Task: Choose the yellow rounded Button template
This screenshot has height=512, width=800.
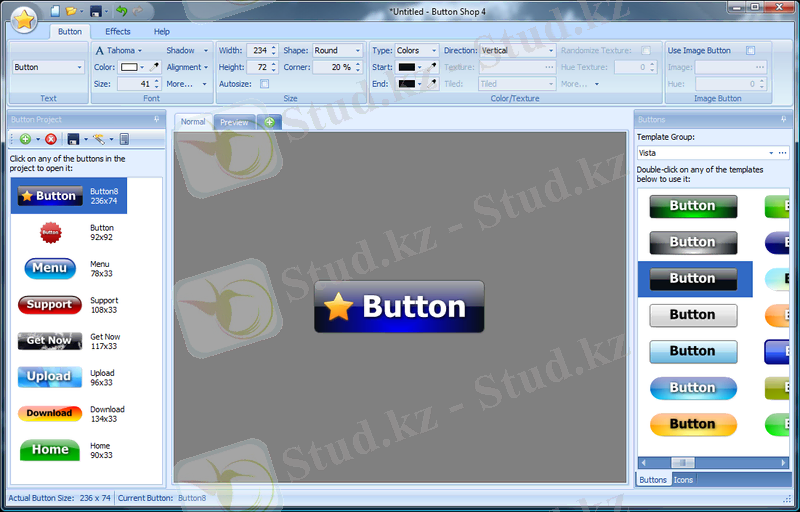Action: [x=693, y=424]
